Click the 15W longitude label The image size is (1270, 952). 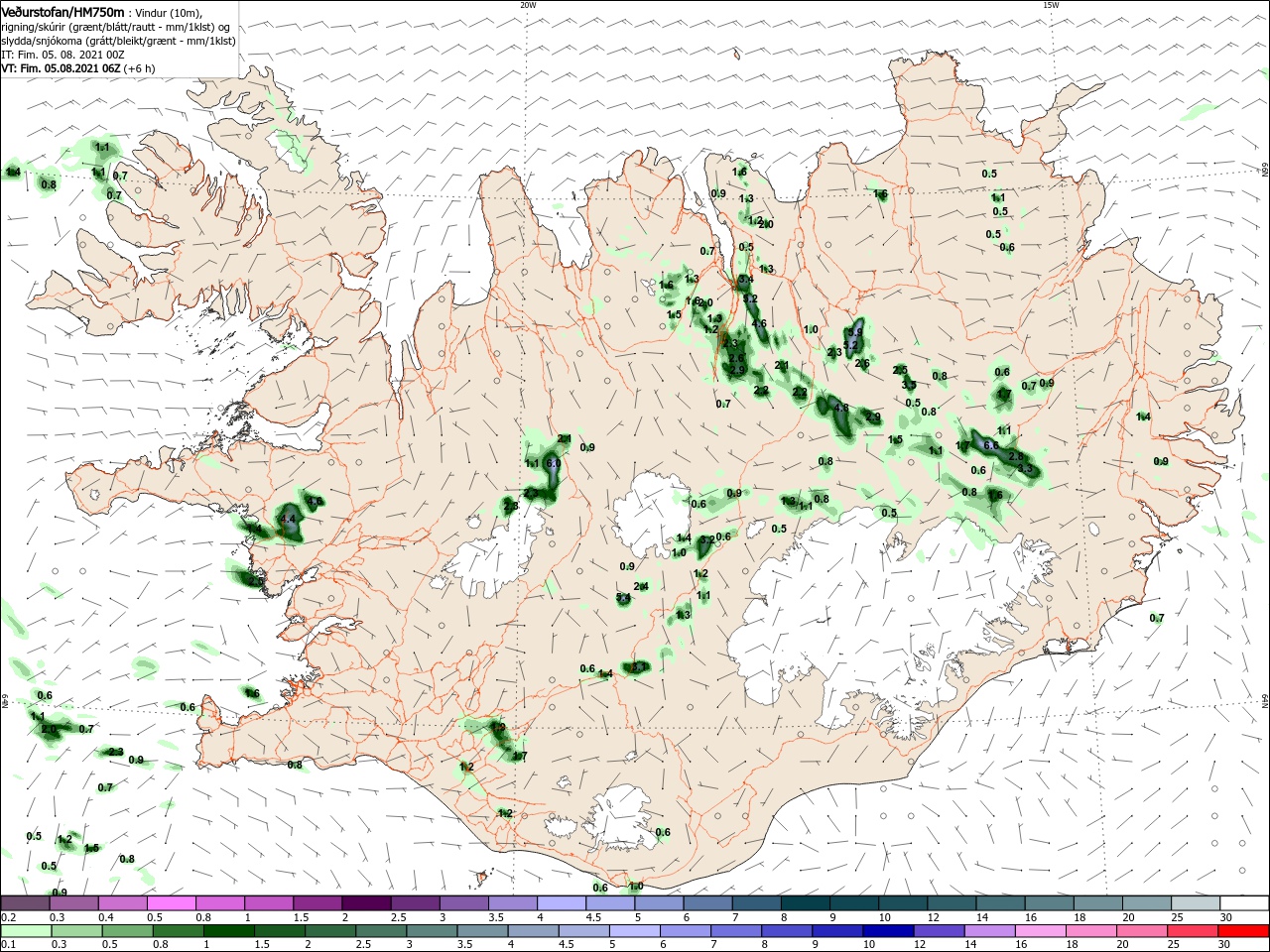(x=1051, y=5)
